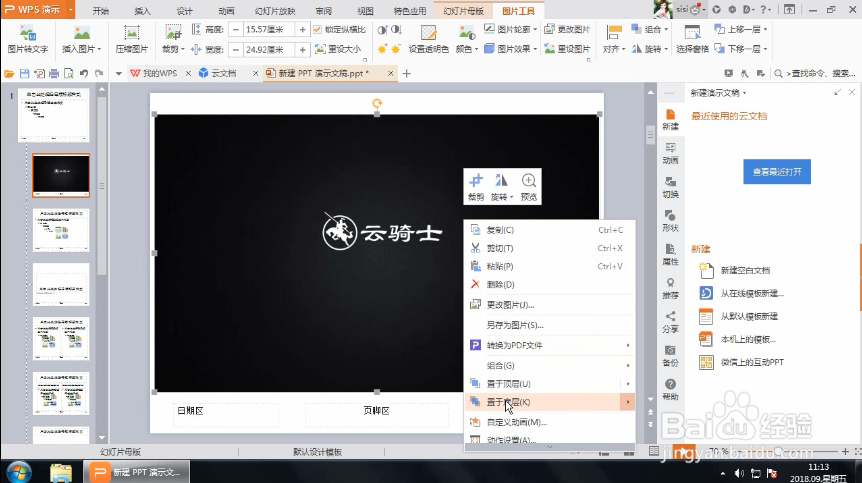Click the height value field 15.57厘米
Viewport: 862px width, 483px height.
[x=269, y=30]
